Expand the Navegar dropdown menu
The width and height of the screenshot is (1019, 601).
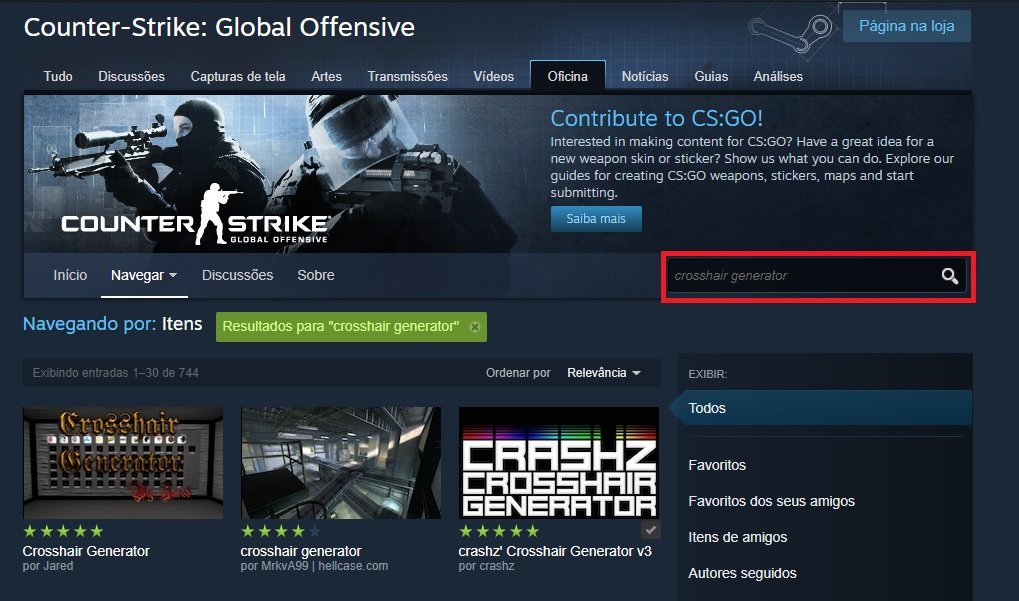[144, 275]
